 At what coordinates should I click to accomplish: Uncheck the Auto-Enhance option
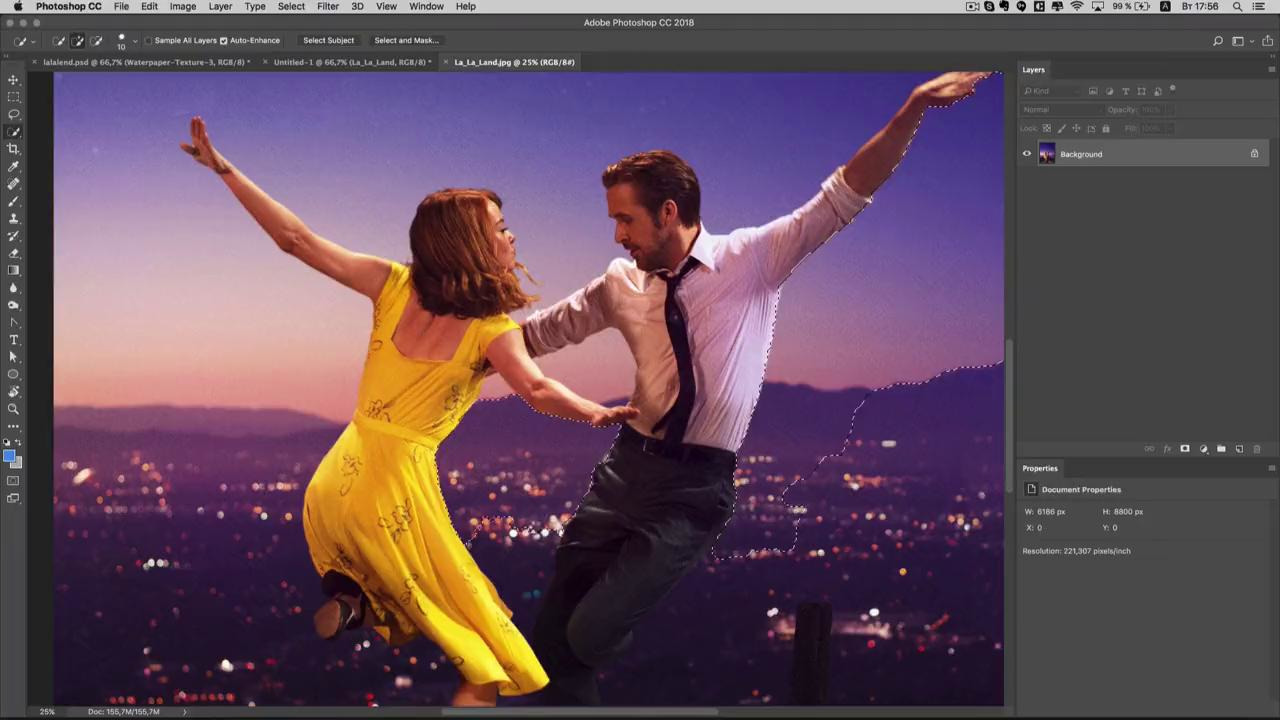click(223, 41)
